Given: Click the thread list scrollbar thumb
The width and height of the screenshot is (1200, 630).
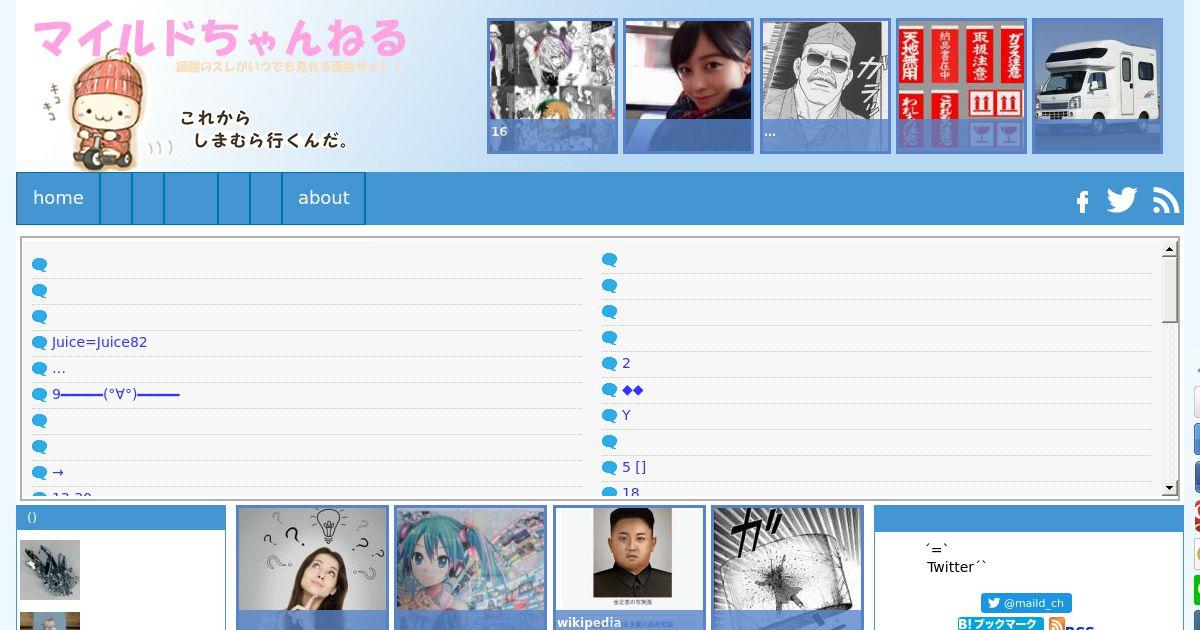Looking at the screenshot, I should (x=1169, y=289).
